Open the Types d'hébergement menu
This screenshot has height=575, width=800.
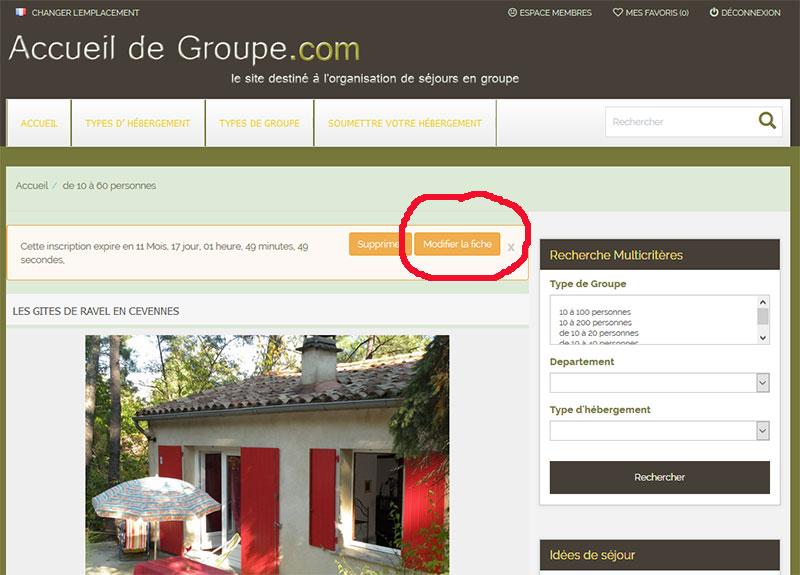tap(138, 123)
